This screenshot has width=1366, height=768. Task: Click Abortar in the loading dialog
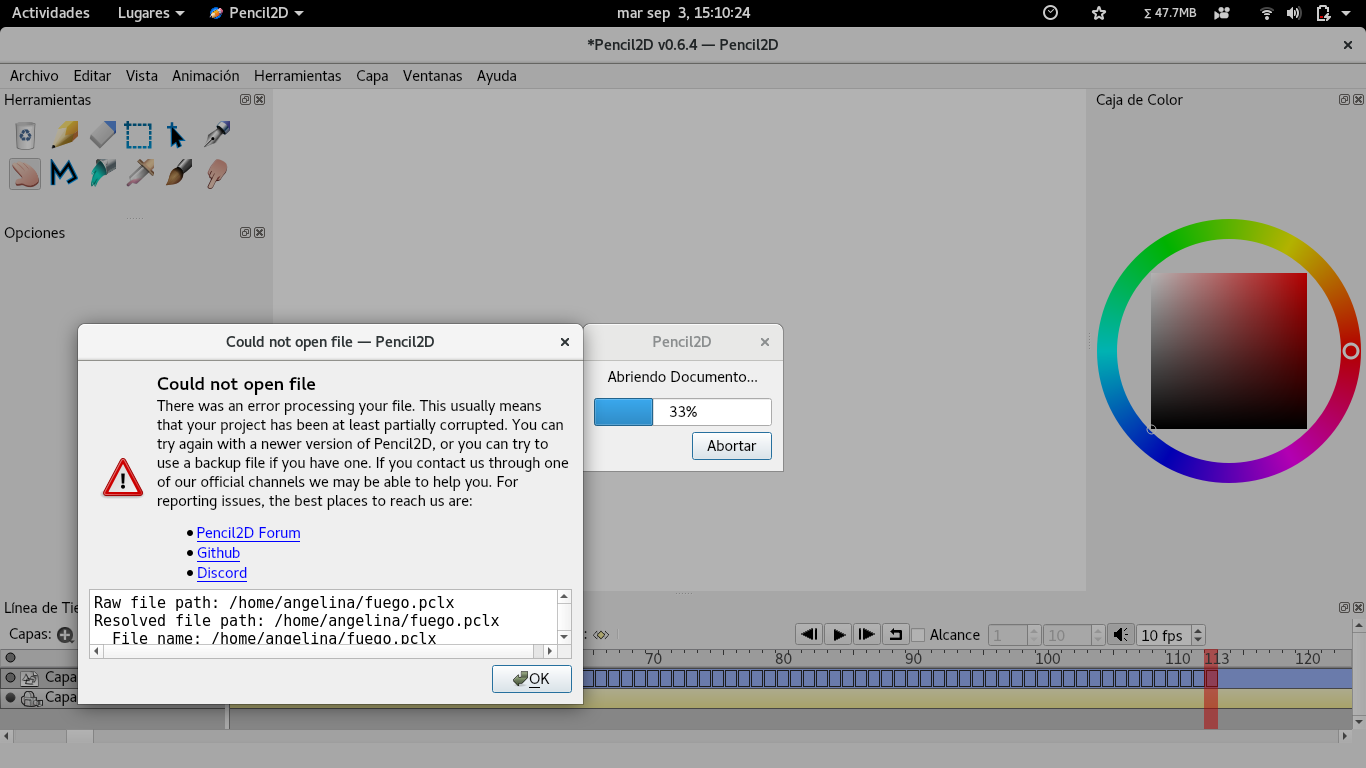point(732,446)
